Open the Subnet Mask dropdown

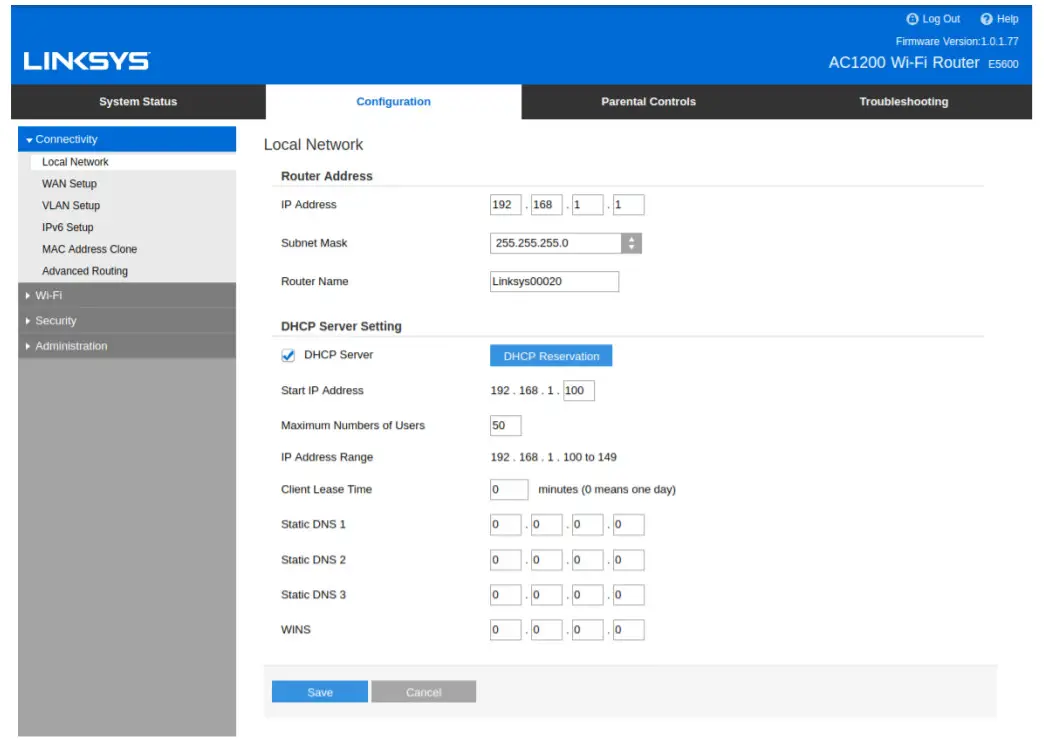(631, 242)
